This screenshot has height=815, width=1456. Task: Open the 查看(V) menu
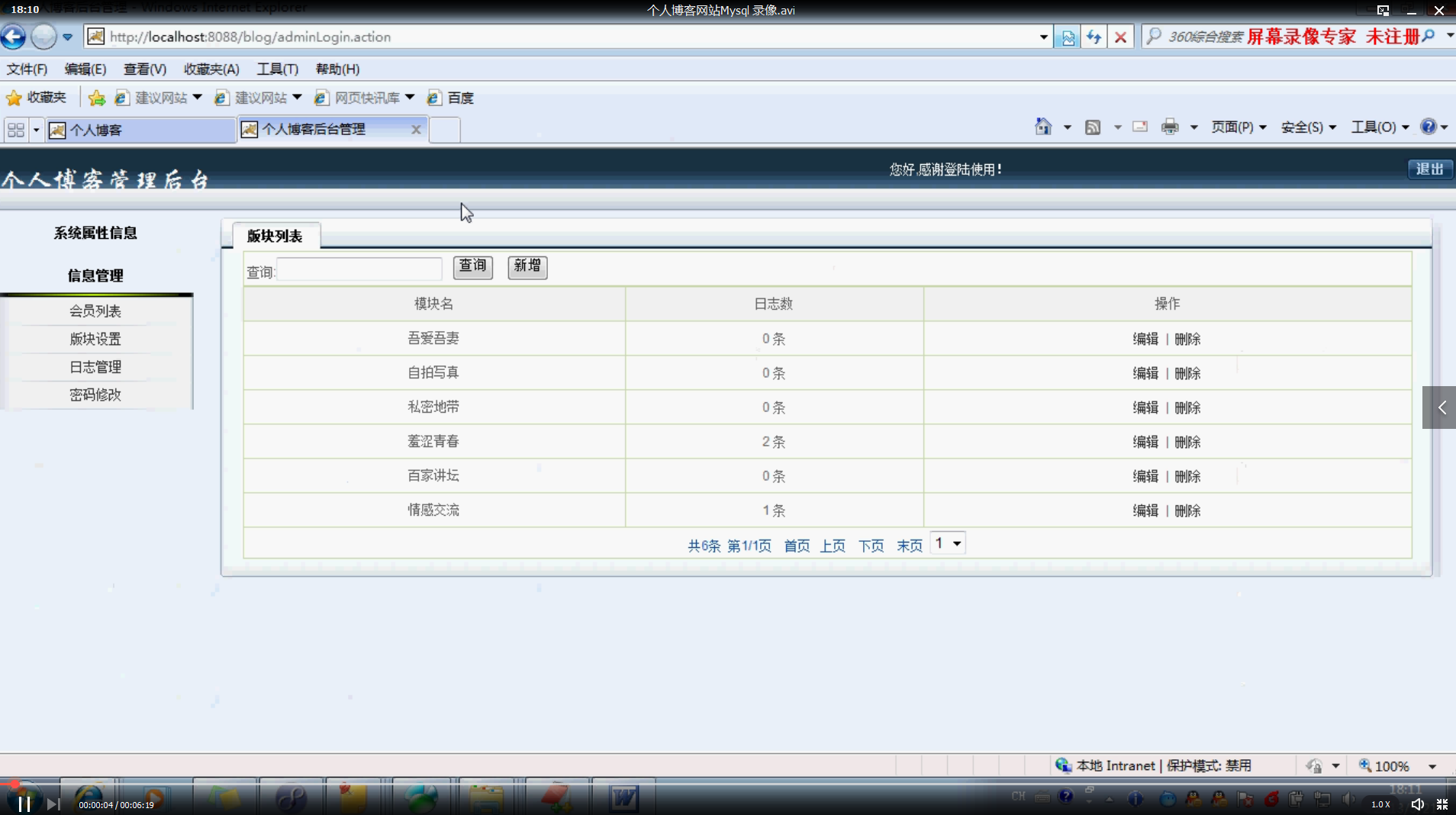point(144,69)
